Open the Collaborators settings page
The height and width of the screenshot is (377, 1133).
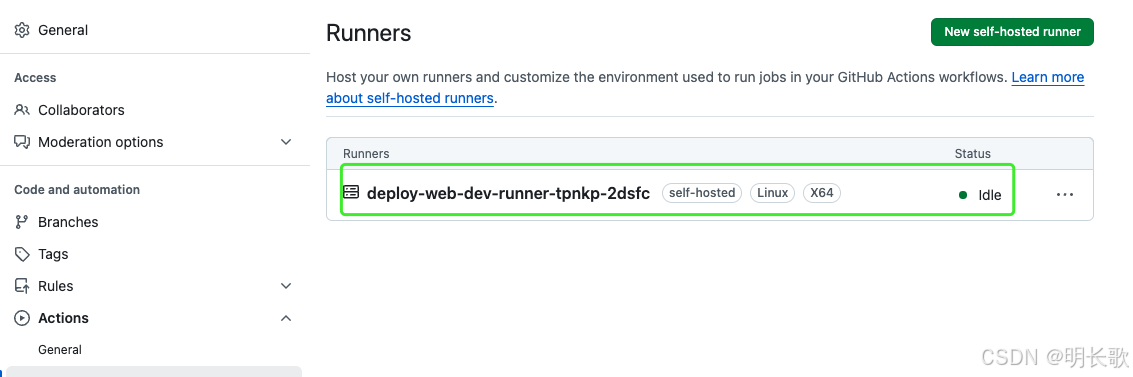tap(81, 110)
